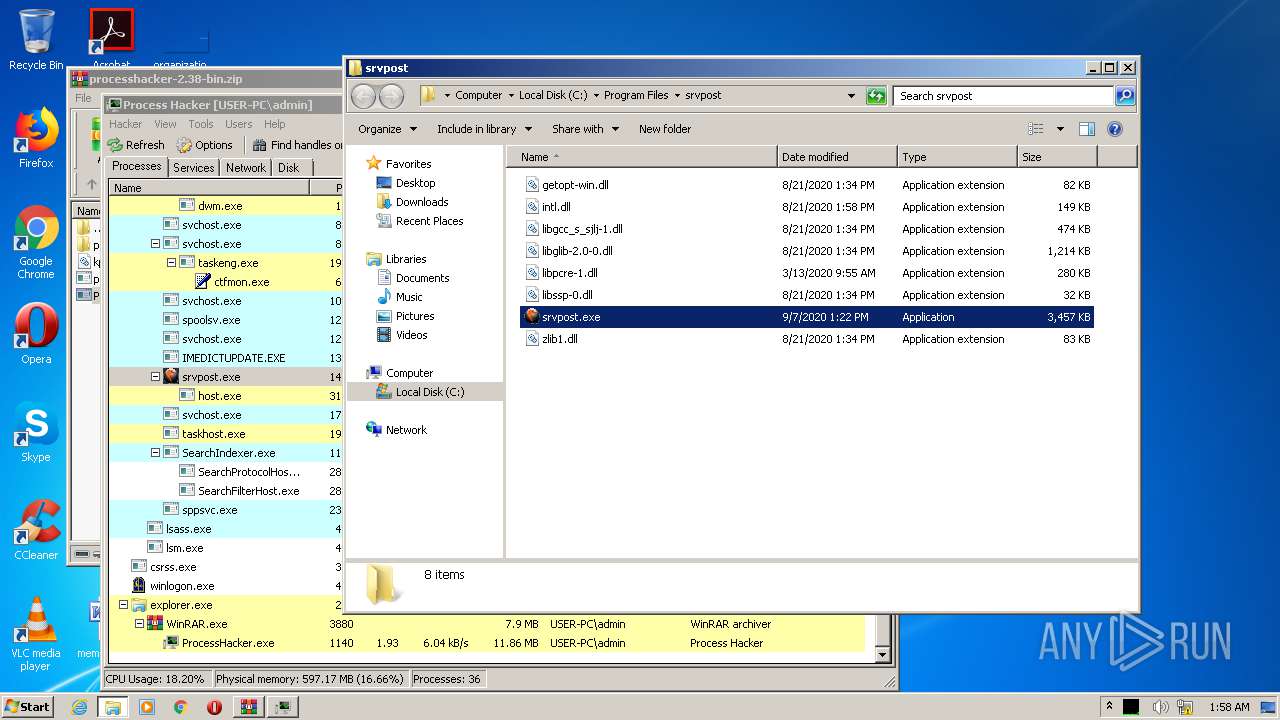This screenshot has height=720, width=1280.
Task: Change view using the views icon
Action: pos(1036,129)
